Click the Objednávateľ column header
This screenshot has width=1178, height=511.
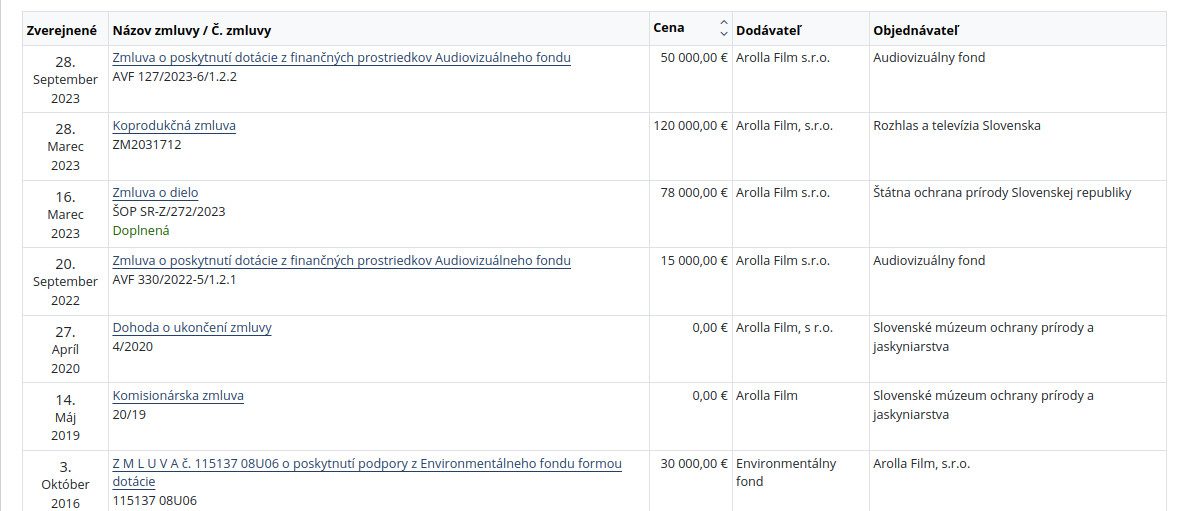916,30
